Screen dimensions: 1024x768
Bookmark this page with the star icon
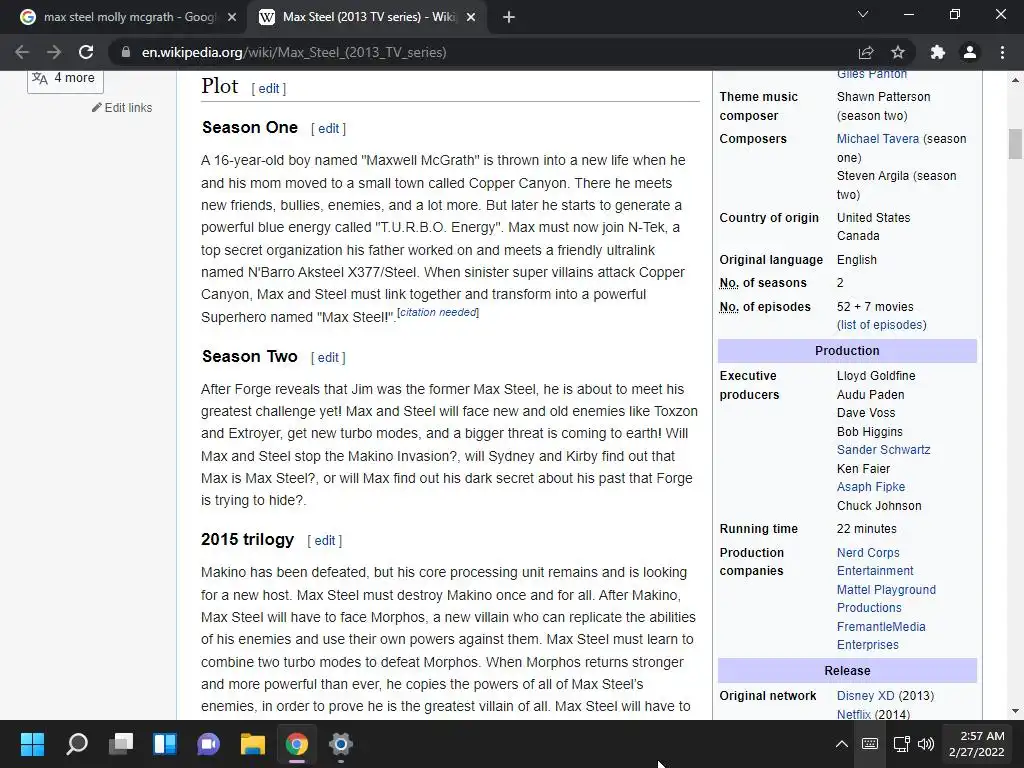898,52
